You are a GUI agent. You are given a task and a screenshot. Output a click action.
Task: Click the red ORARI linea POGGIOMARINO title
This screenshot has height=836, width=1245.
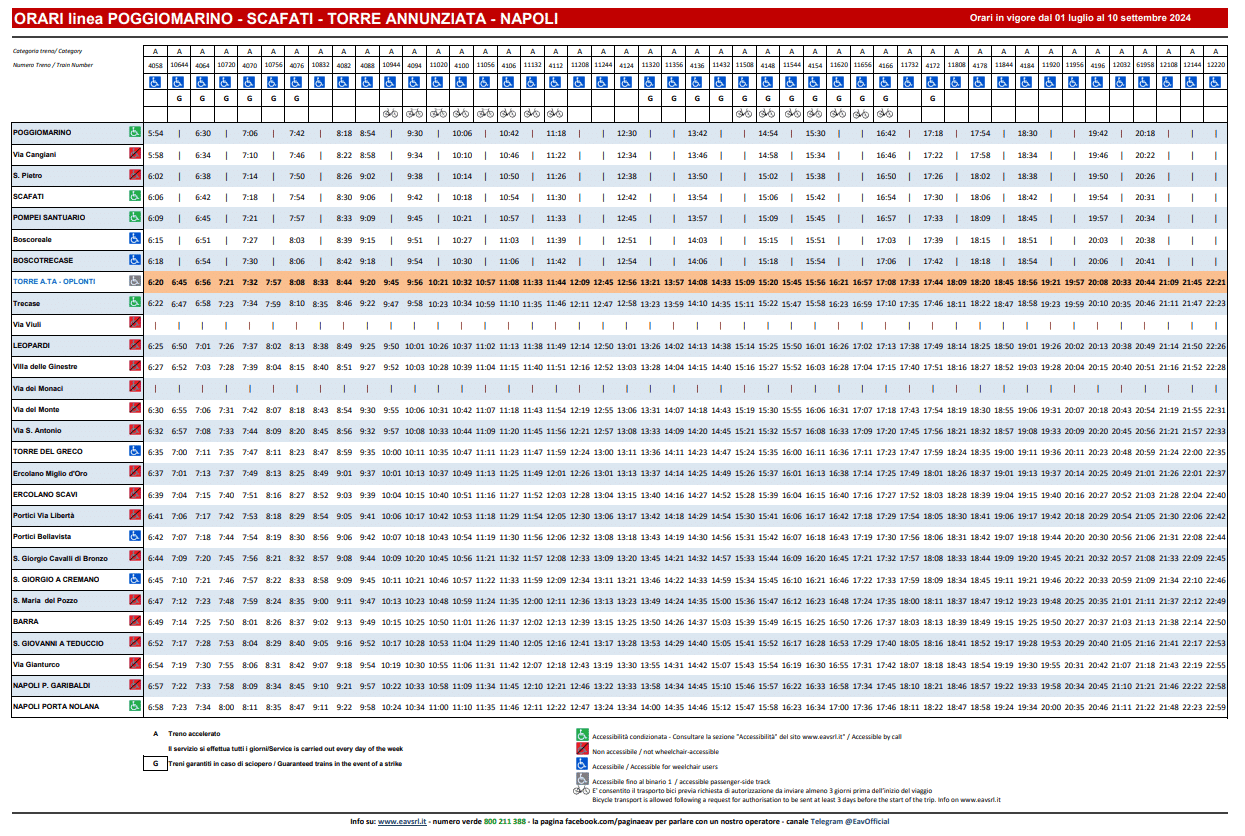(x=288, y=18)
